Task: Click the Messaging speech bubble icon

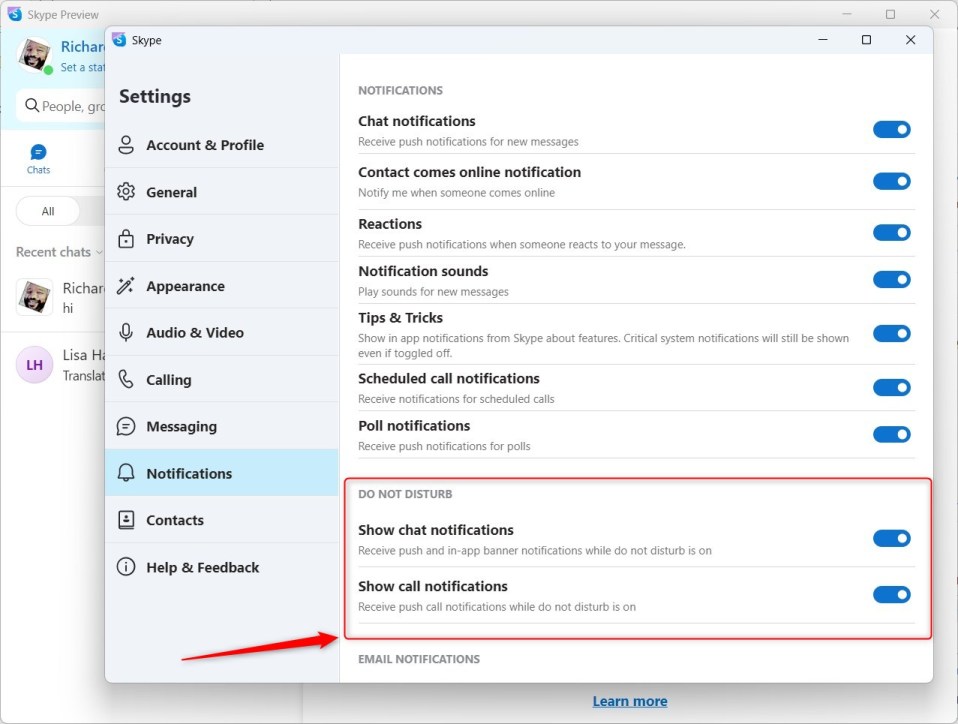Action: [126, 426]
